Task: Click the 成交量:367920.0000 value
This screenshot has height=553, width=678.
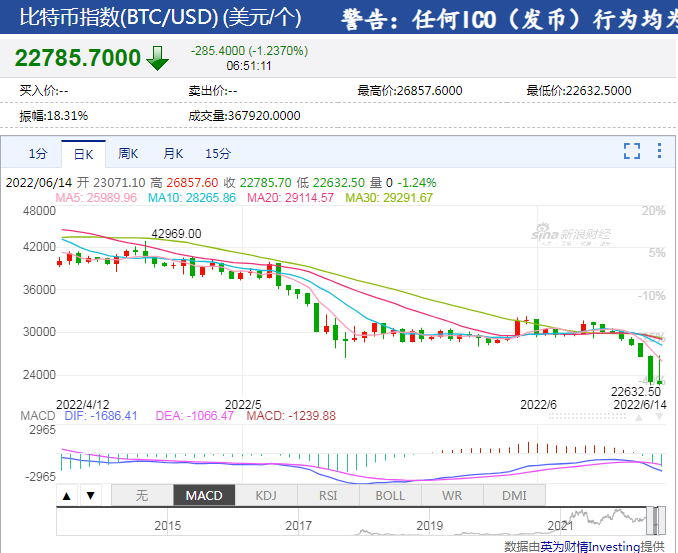Action: [x=244, y=116]
